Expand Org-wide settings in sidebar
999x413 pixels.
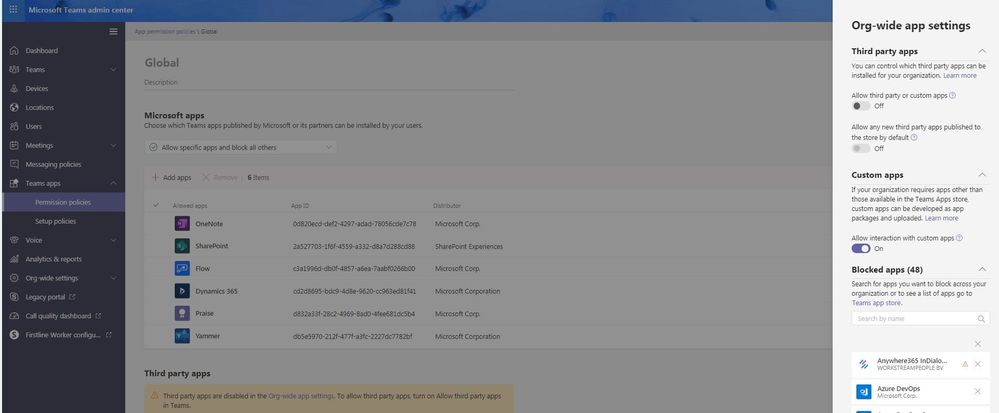[x=113, y=278]
